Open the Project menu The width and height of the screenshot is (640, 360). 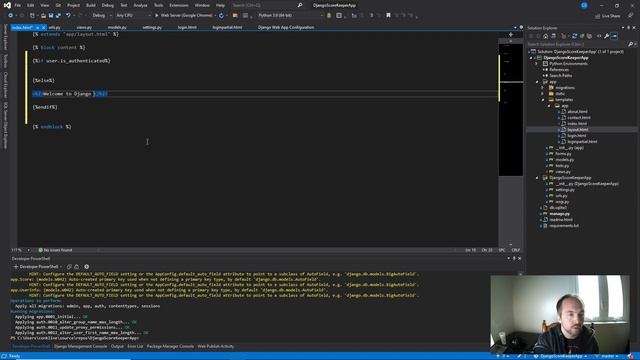pyautogui.click(x=73, y=5)
